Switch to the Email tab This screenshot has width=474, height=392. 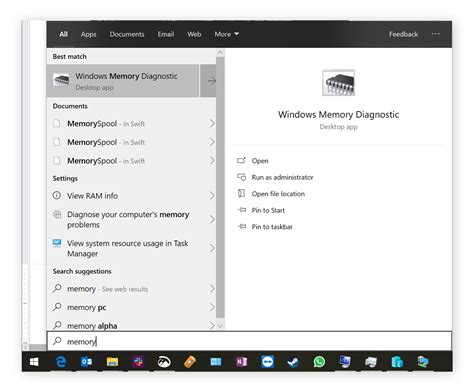pos(166,34)
